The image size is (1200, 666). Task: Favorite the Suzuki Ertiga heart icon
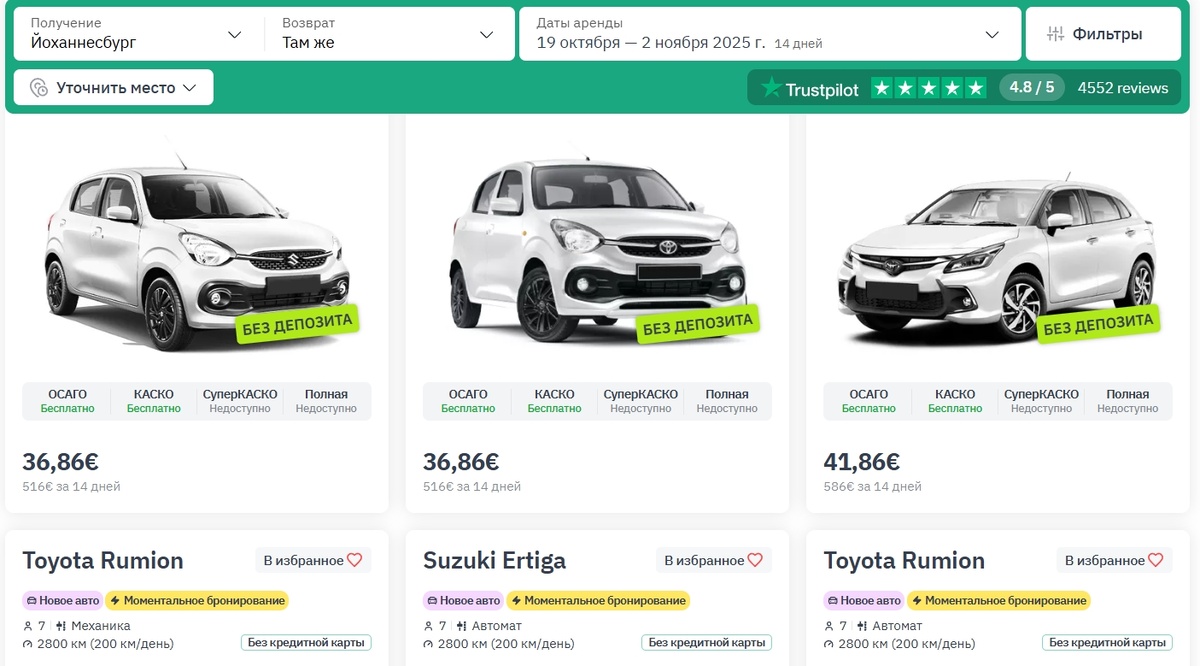click(755, 560)
